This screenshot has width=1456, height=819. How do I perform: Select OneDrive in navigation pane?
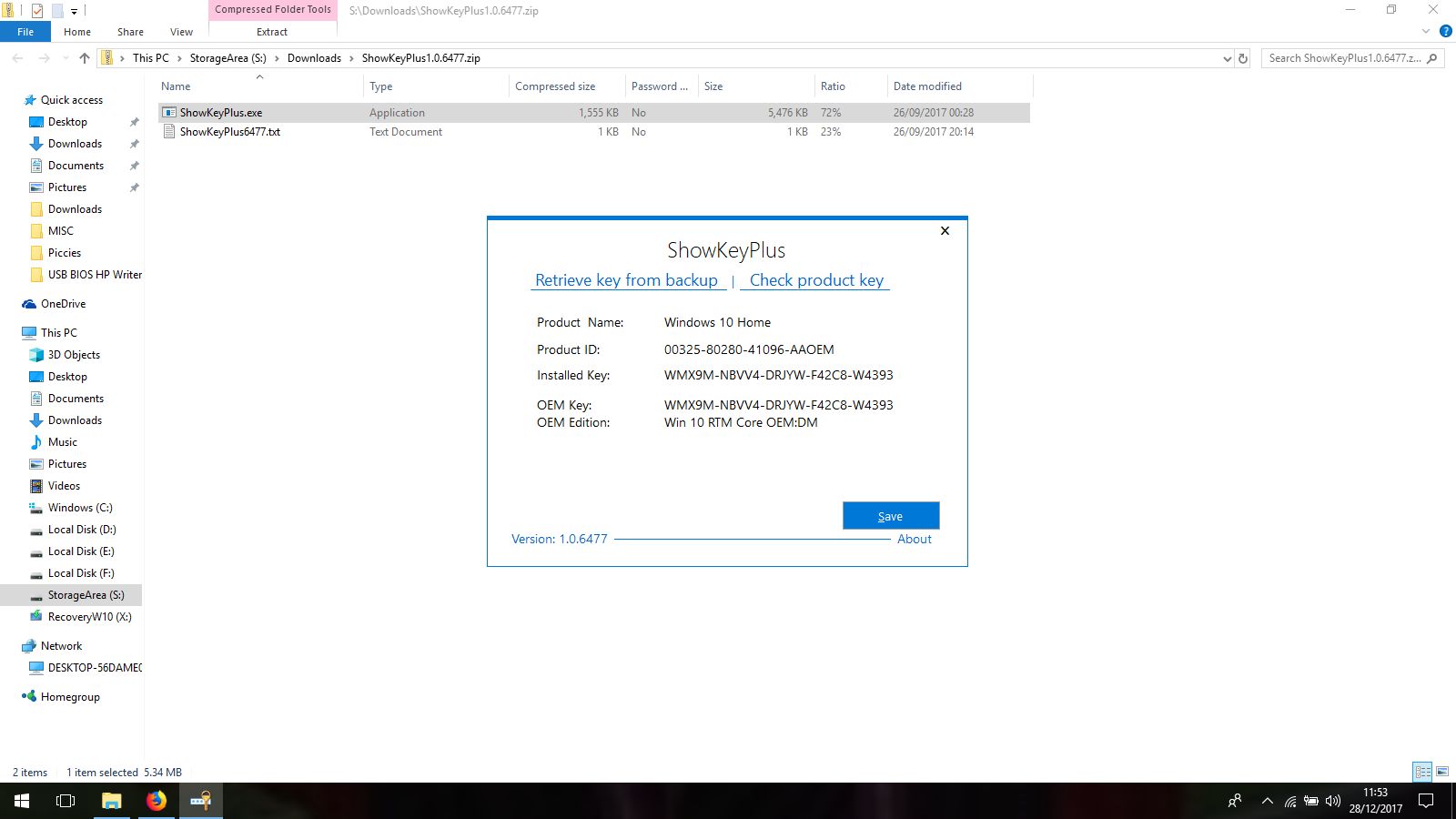(x=63, y=304)
